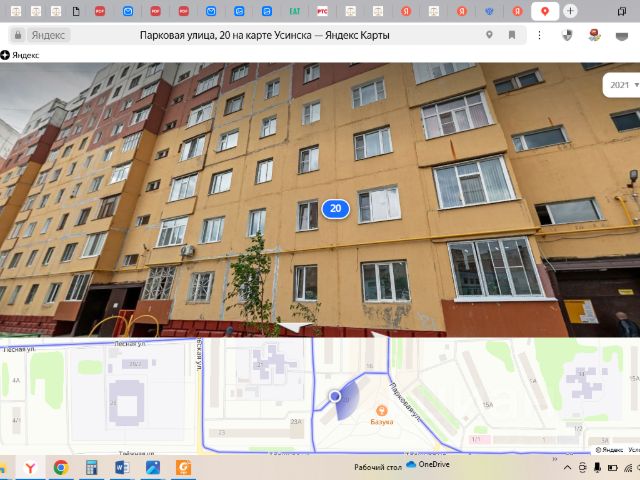Open OneDrive from the taskbar
Screen dimensions: 640x480
pos(429,464)
